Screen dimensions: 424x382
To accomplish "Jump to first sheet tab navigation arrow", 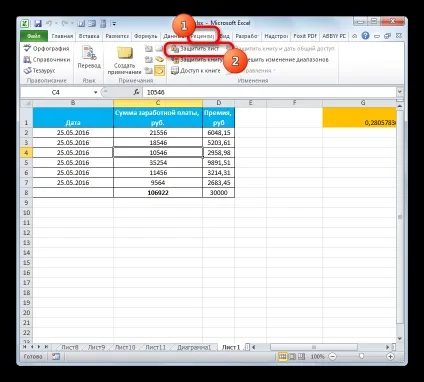I will (25, 347).
